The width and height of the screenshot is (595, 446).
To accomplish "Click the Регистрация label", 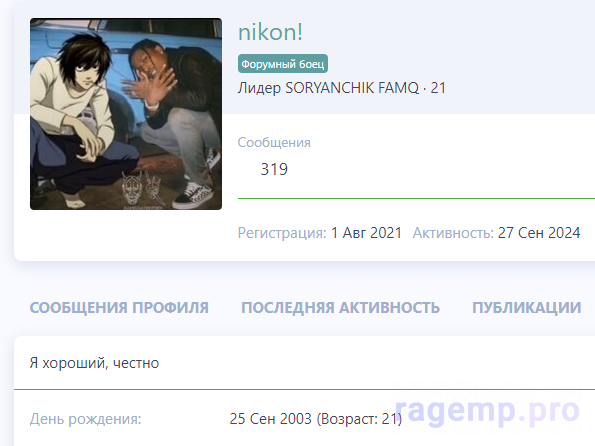I will (x=282, y=233).
